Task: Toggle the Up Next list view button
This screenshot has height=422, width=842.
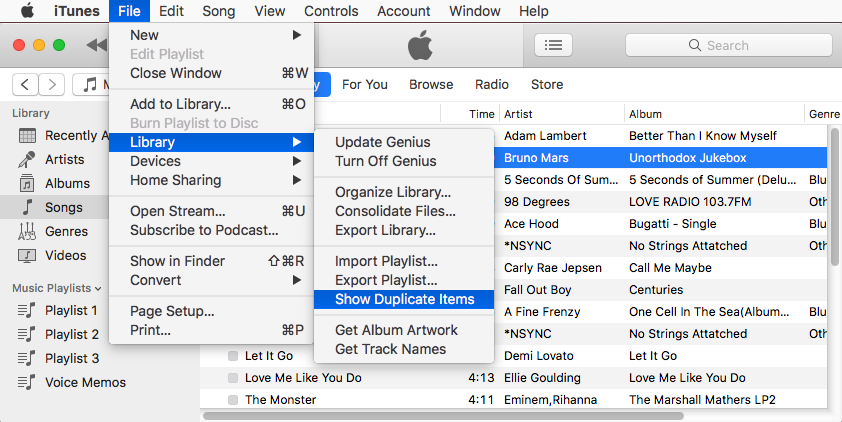Action: coord(553,45)
